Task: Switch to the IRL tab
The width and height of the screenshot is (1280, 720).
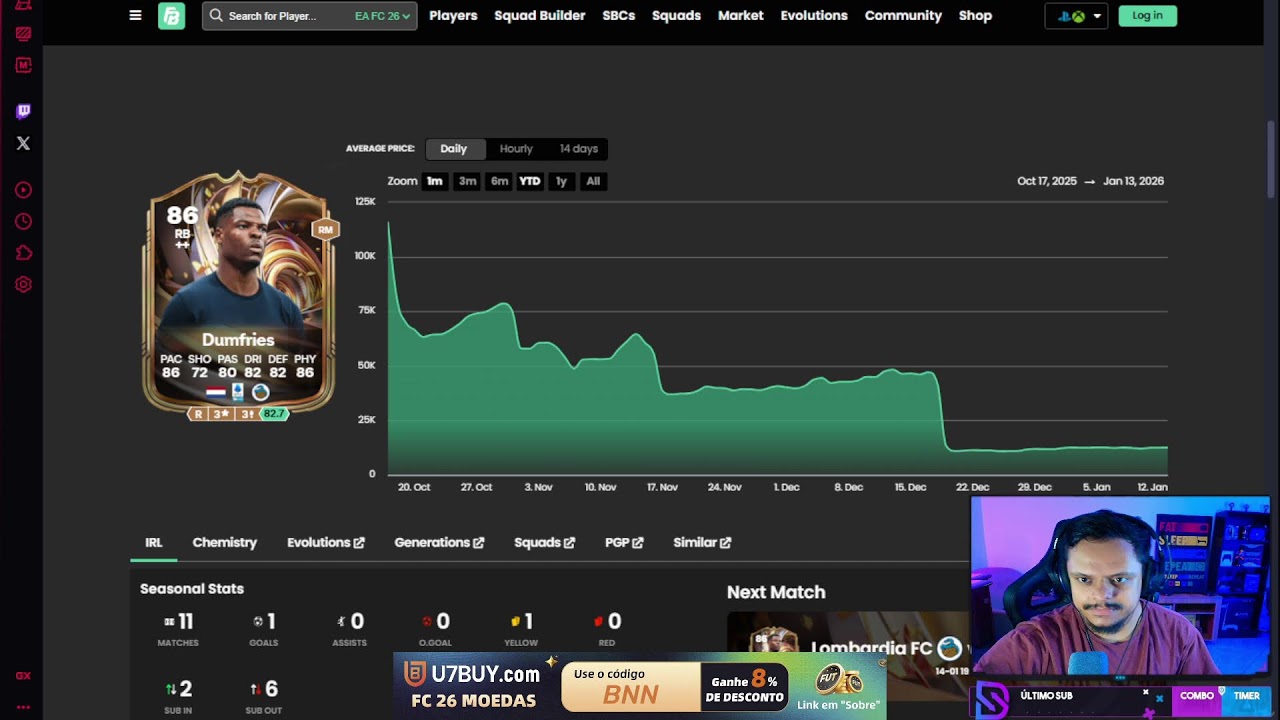Action: click(154, 543)
